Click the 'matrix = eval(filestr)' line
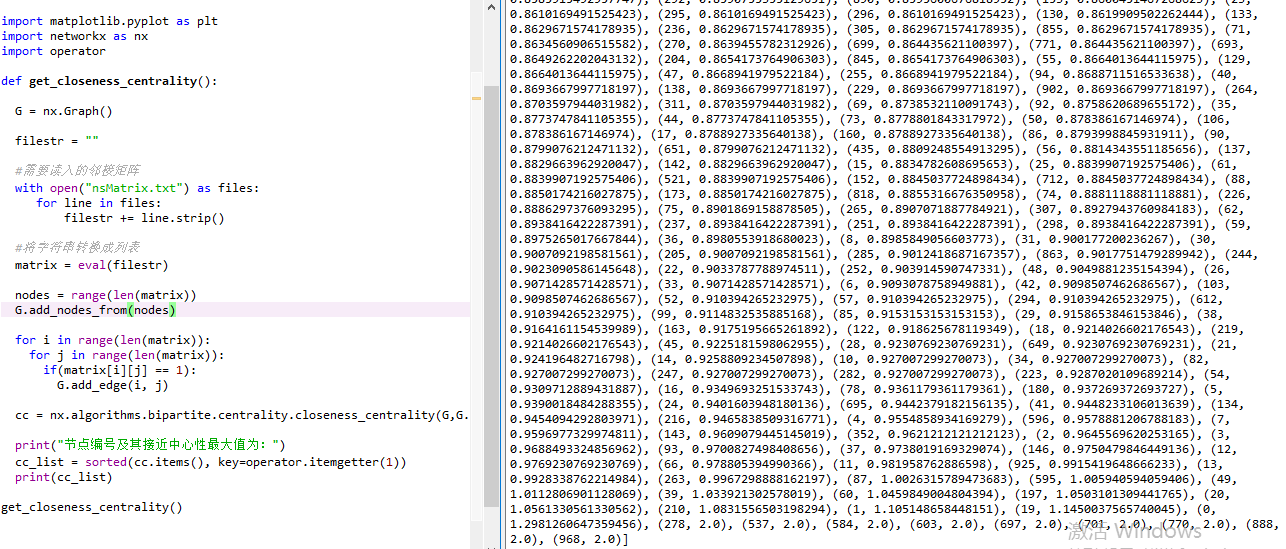1286x549 pixels. [x=92, y=265]
